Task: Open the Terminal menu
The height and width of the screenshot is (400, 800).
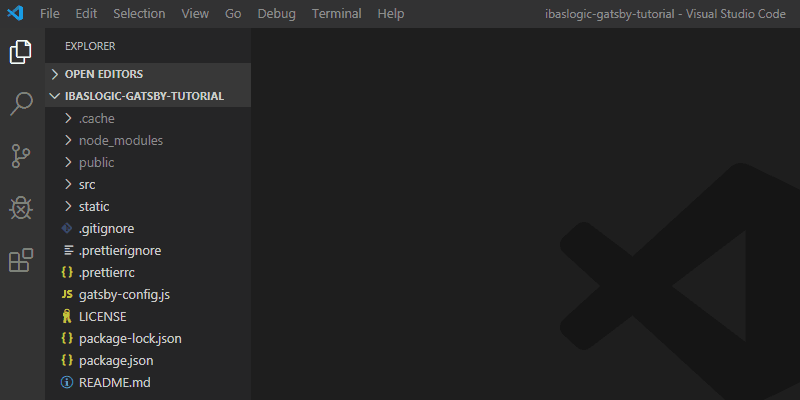Action: [x=336, y=14]
